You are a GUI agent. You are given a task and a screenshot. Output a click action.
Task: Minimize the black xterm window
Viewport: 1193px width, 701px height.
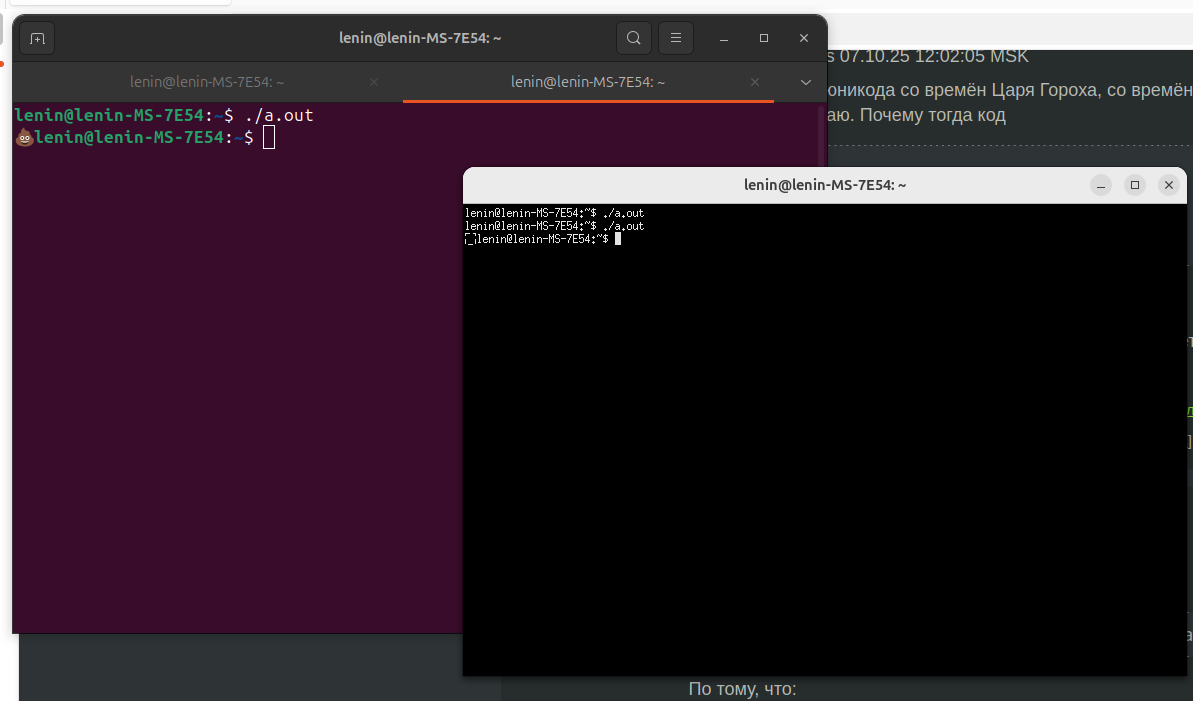point(1101,185)
